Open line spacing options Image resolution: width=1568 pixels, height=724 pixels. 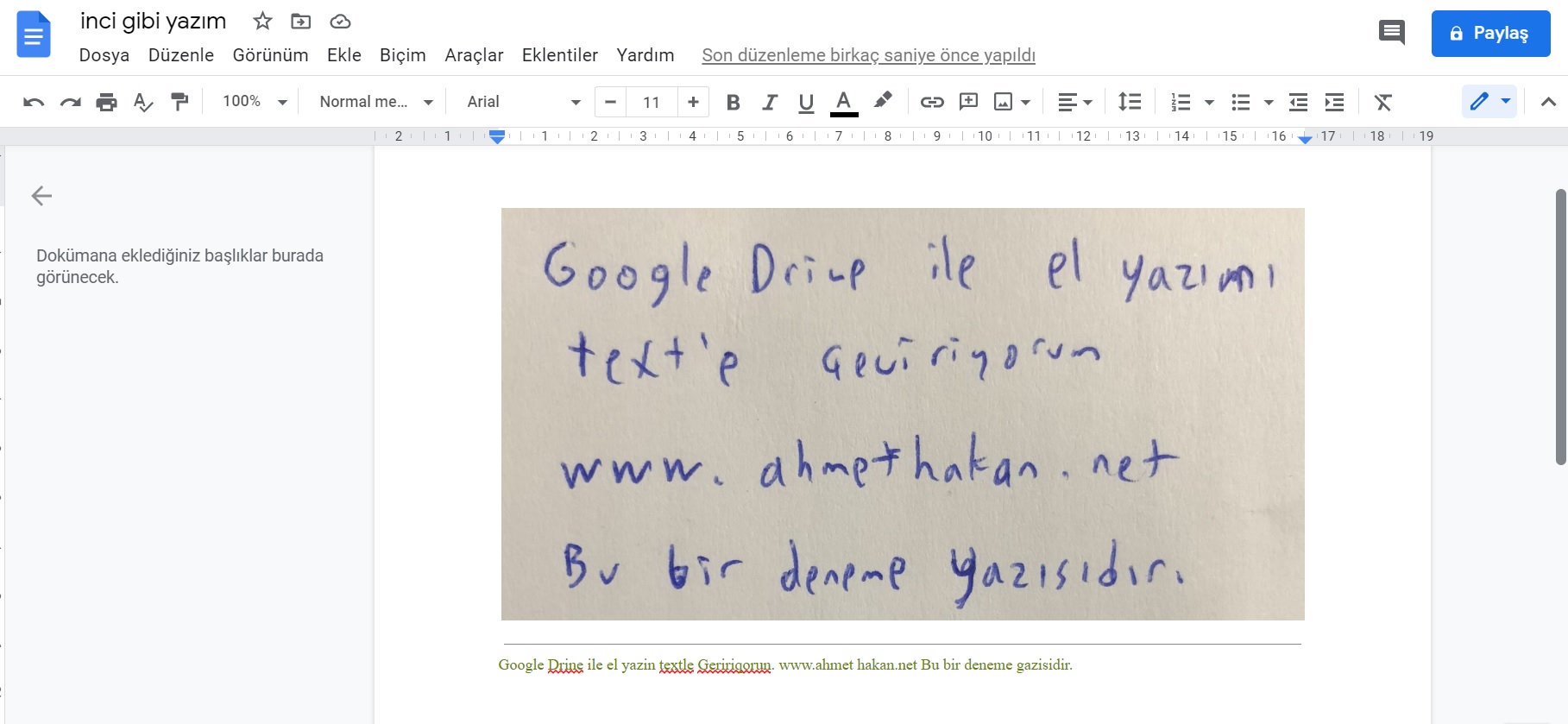pyautogui.click(x=1129, y=102)
